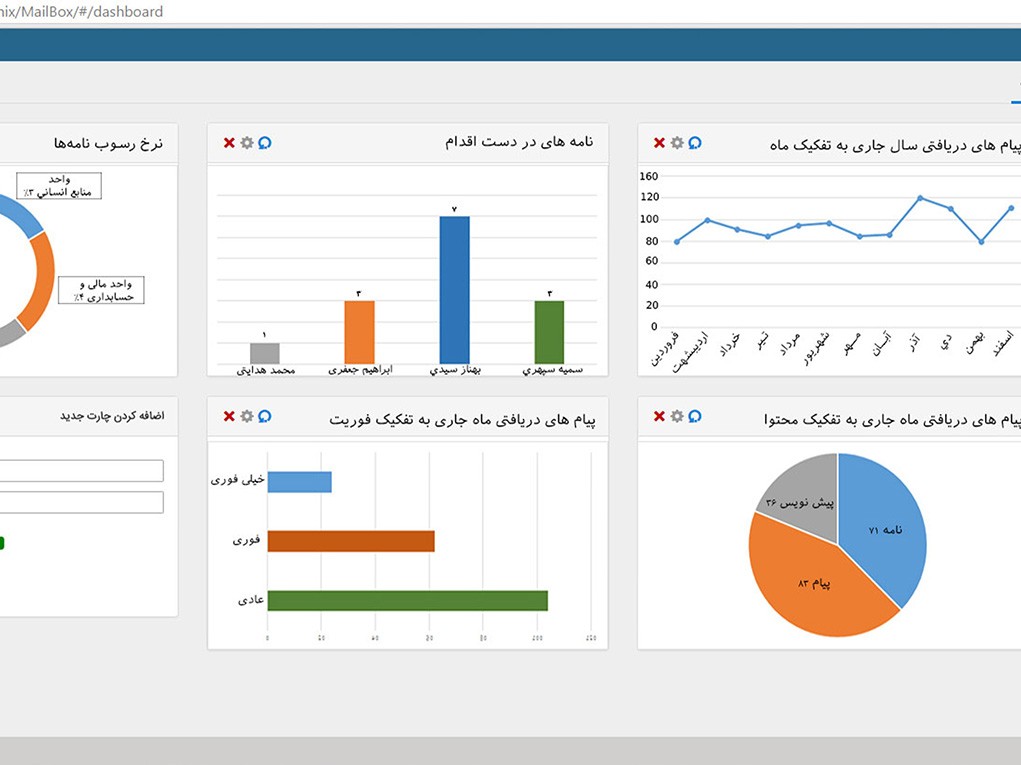
Task: Select the green bar for سمیه سپهری
Action: coord(549,332)
